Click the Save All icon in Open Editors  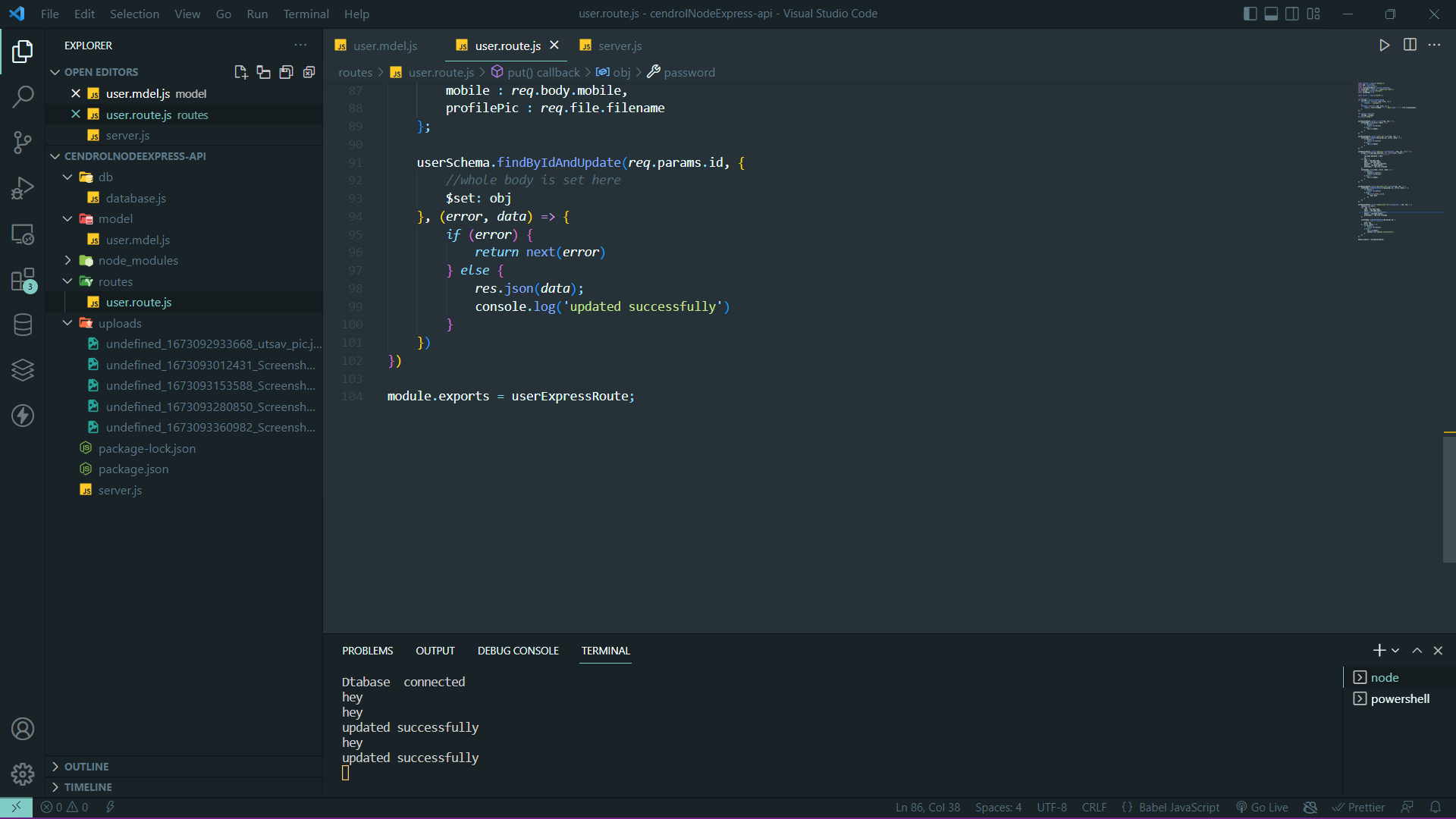pos(286,72)
